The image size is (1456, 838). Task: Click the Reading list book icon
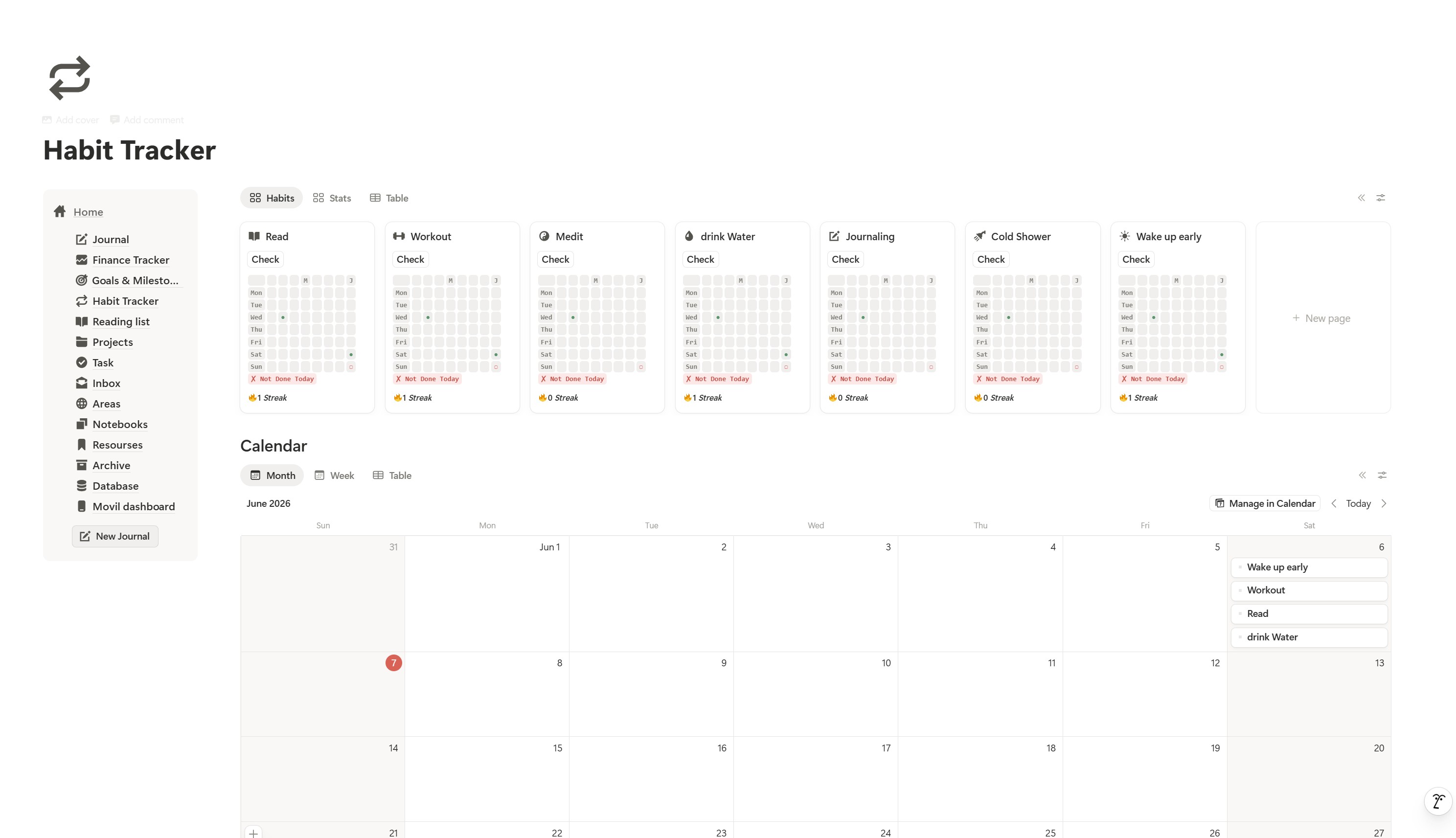pyautogui.click(x=82, y=322)
